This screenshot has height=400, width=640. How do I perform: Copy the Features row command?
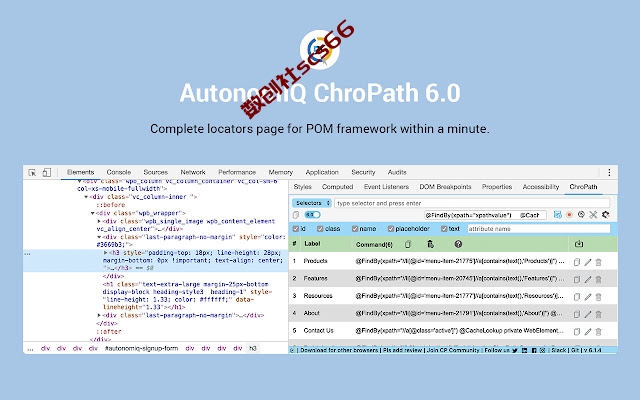click(577, 280)
